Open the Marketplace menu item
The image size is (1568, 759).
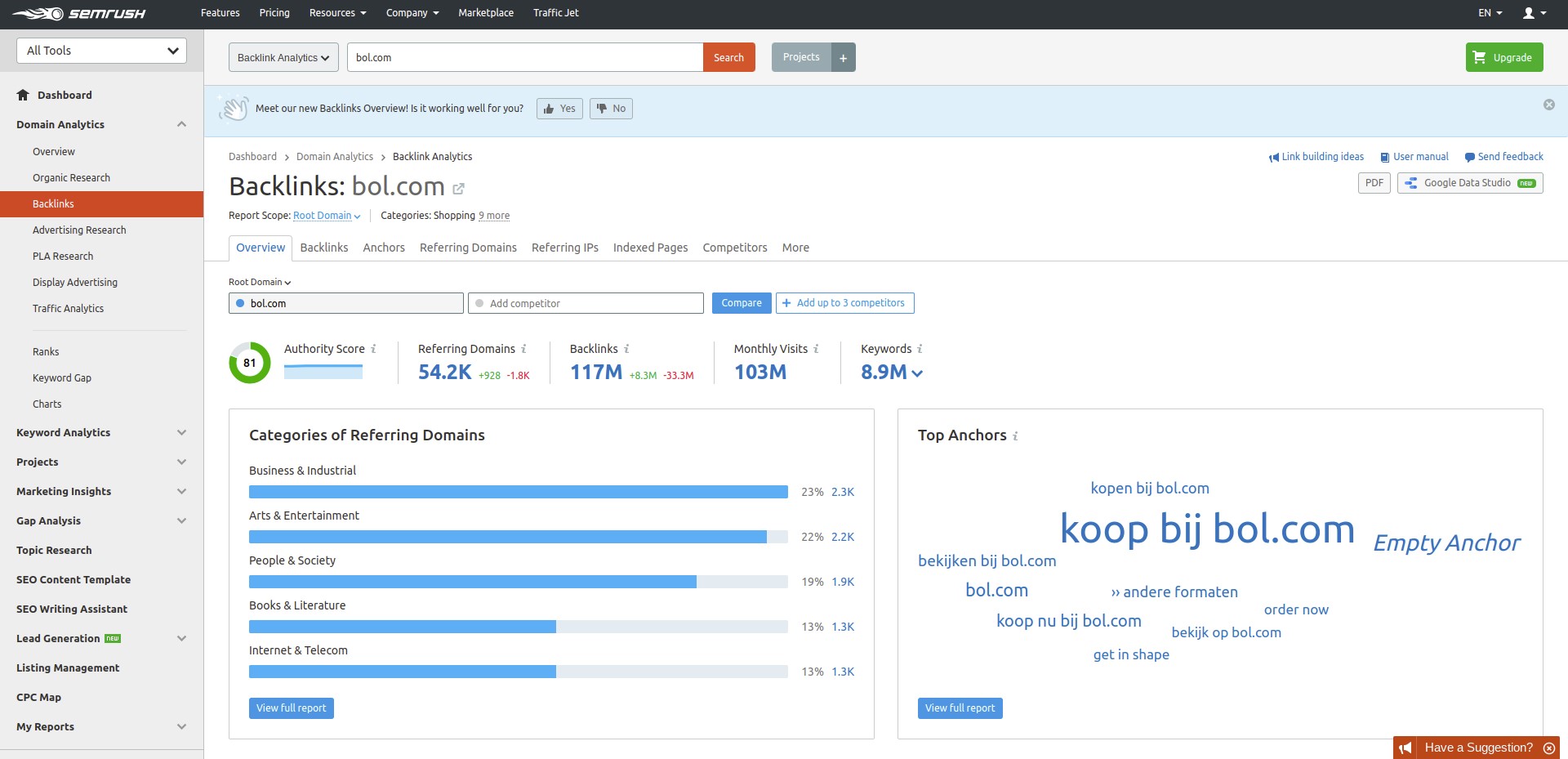click(x=486, y=13)
